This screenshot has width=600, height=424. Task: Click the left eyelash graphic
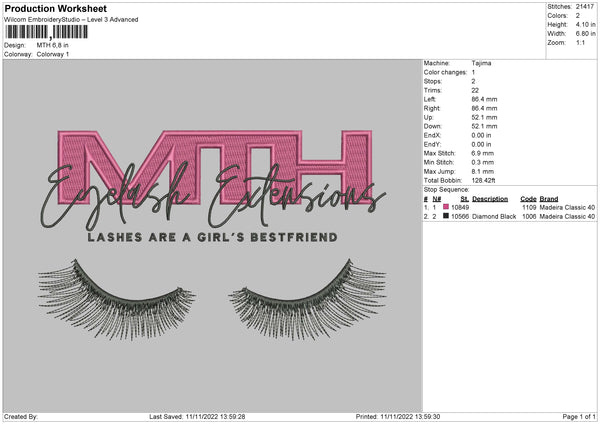(117, 300)
